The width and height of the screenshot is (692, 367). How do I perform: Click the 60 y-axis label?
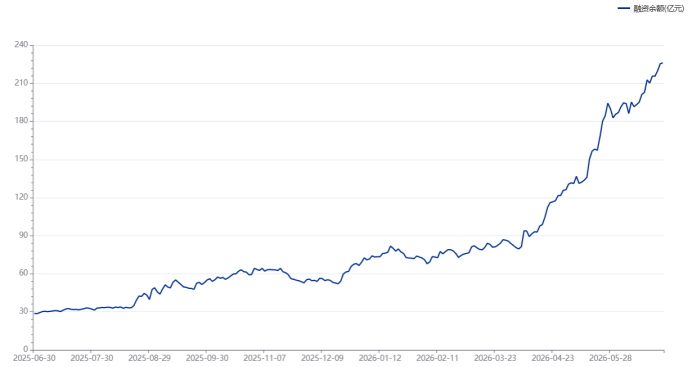point(23,273)
